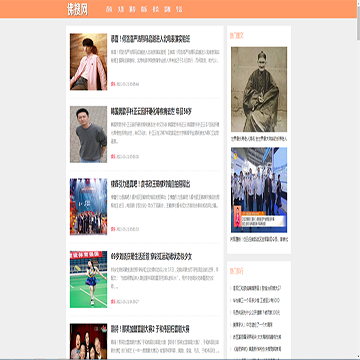Open thumbnail of man in gray sweater
The width and height of the screenshot is (360, 360).
(x=88, y=134)
